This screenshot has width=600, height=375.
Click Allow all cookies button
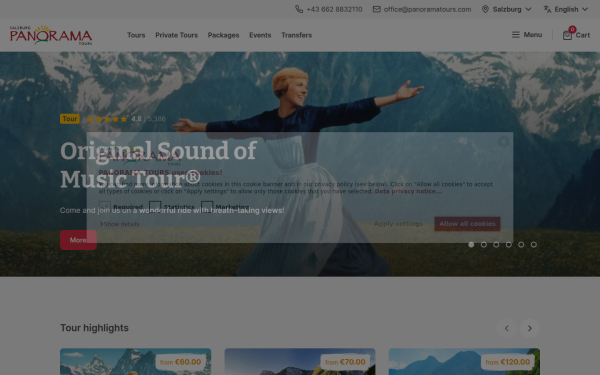tap(467, 224)
